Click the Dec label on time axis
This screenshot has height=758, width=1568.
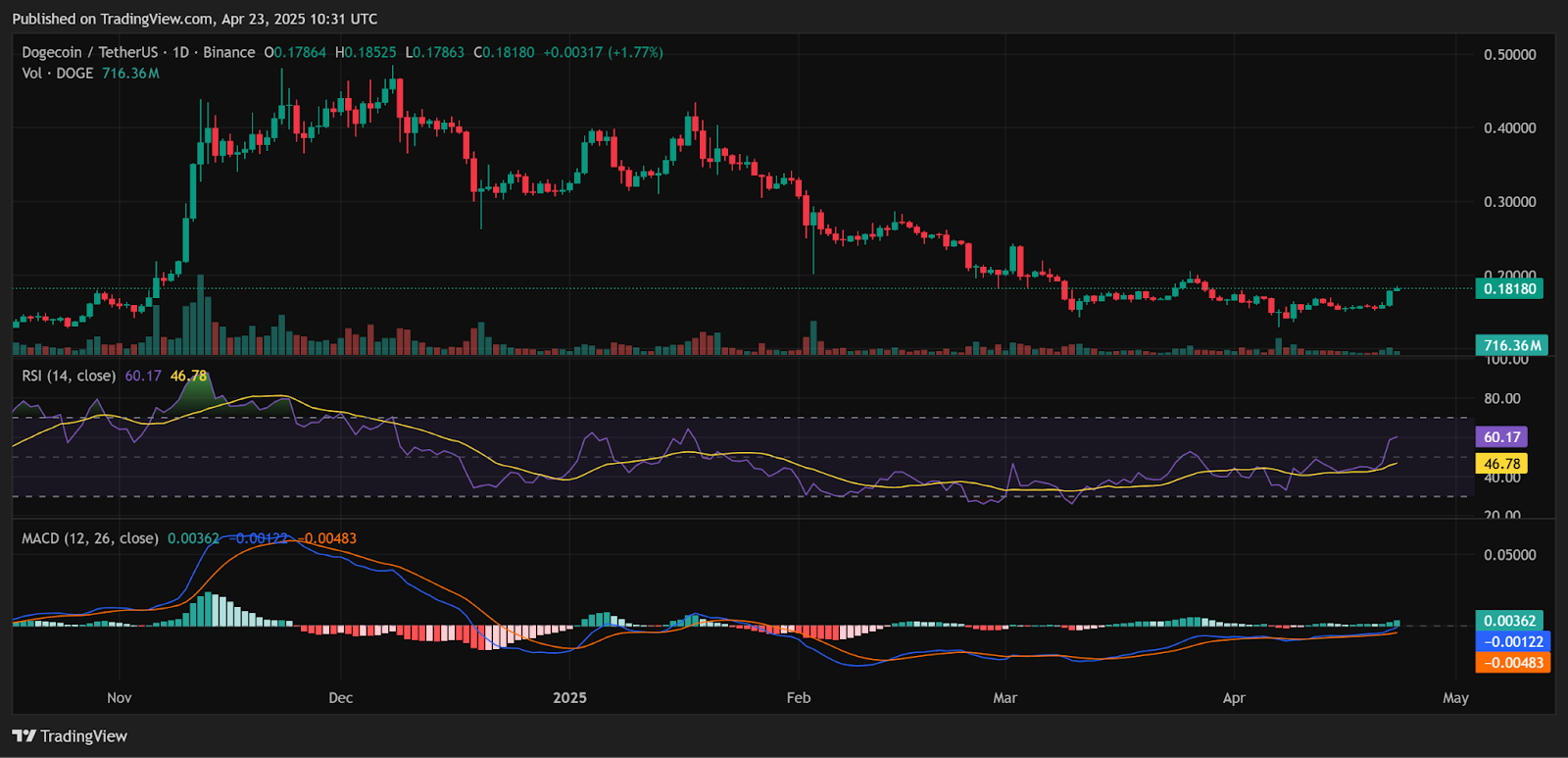coord(340,698)
